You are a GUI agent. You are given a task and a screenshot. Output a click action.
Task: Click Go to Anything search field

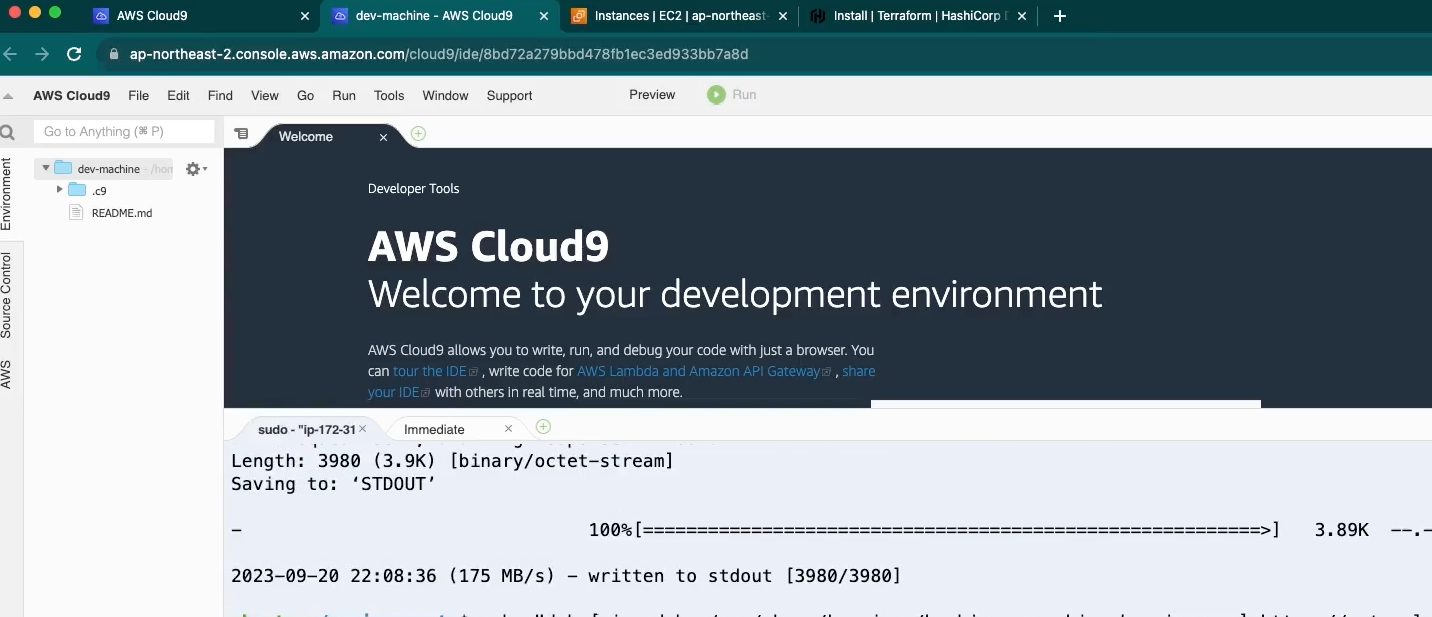click(124, 132)
